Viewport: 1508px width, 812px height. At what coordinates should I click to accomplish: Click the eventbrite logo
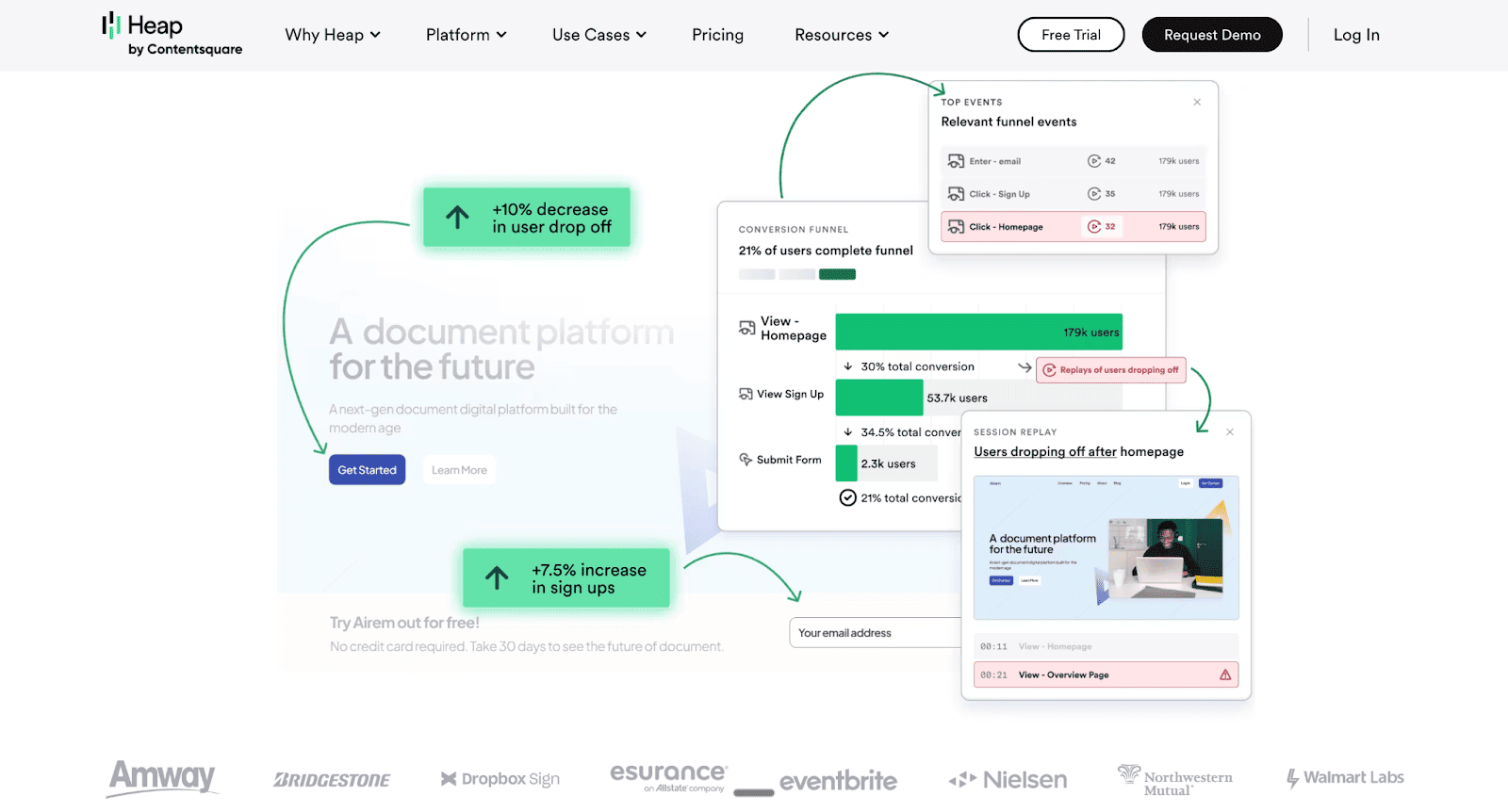(838, 781)
